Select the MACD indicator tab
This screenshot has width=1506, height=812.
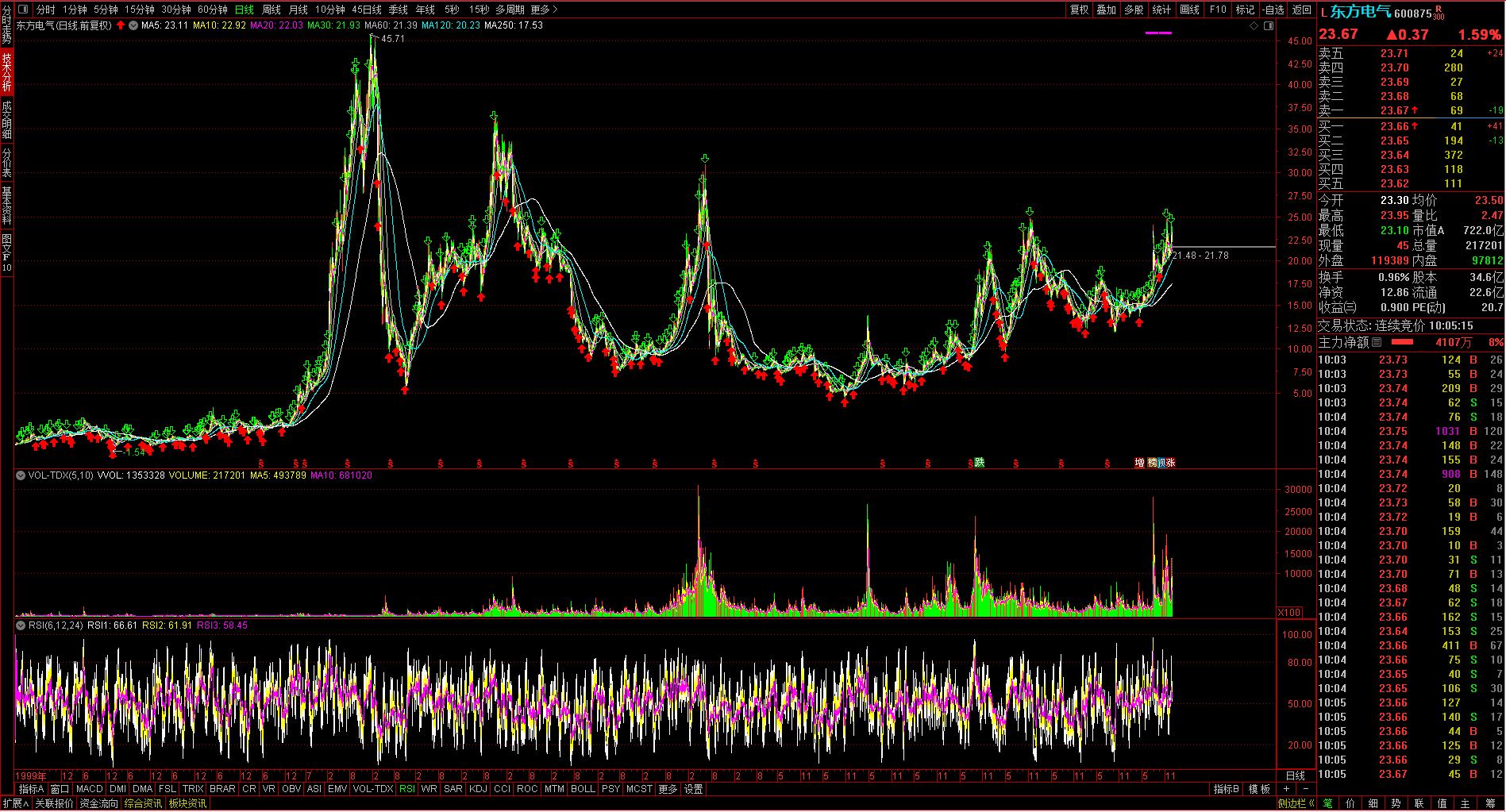(89, 789)
